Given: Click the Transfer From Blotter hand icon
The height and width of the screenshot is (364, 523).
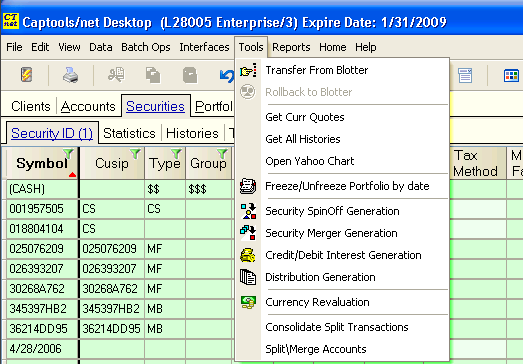Looking at the screenshot, I should click(248, 70).
